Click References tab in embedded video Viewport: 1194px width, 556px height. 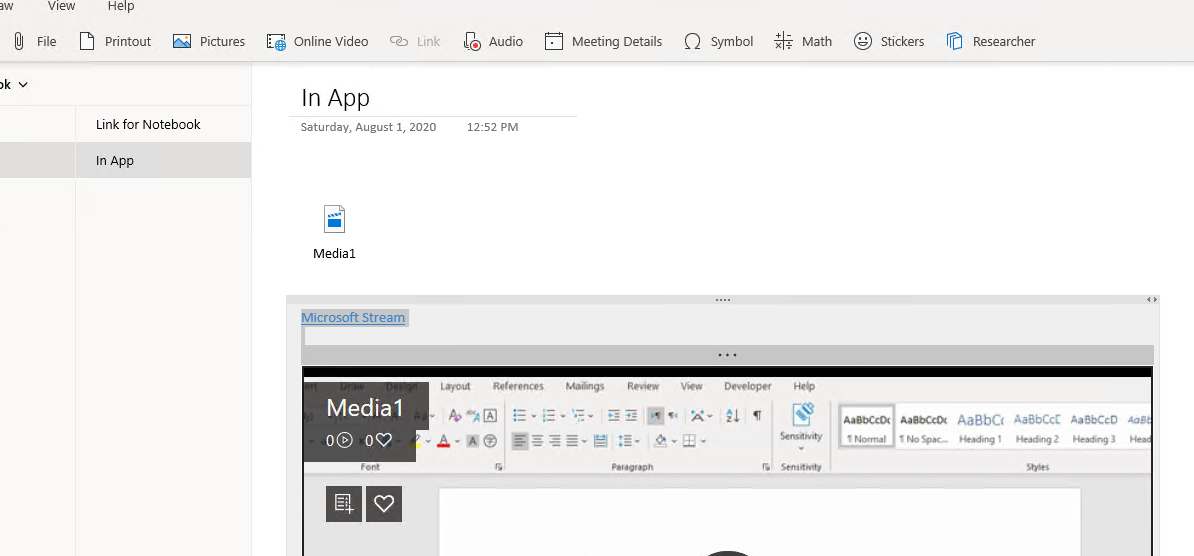[x=519, y=386]
